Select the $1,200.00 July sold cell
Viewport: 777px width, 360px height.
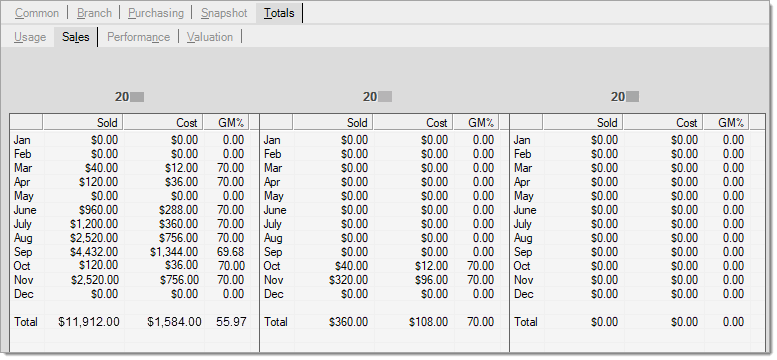95,224
